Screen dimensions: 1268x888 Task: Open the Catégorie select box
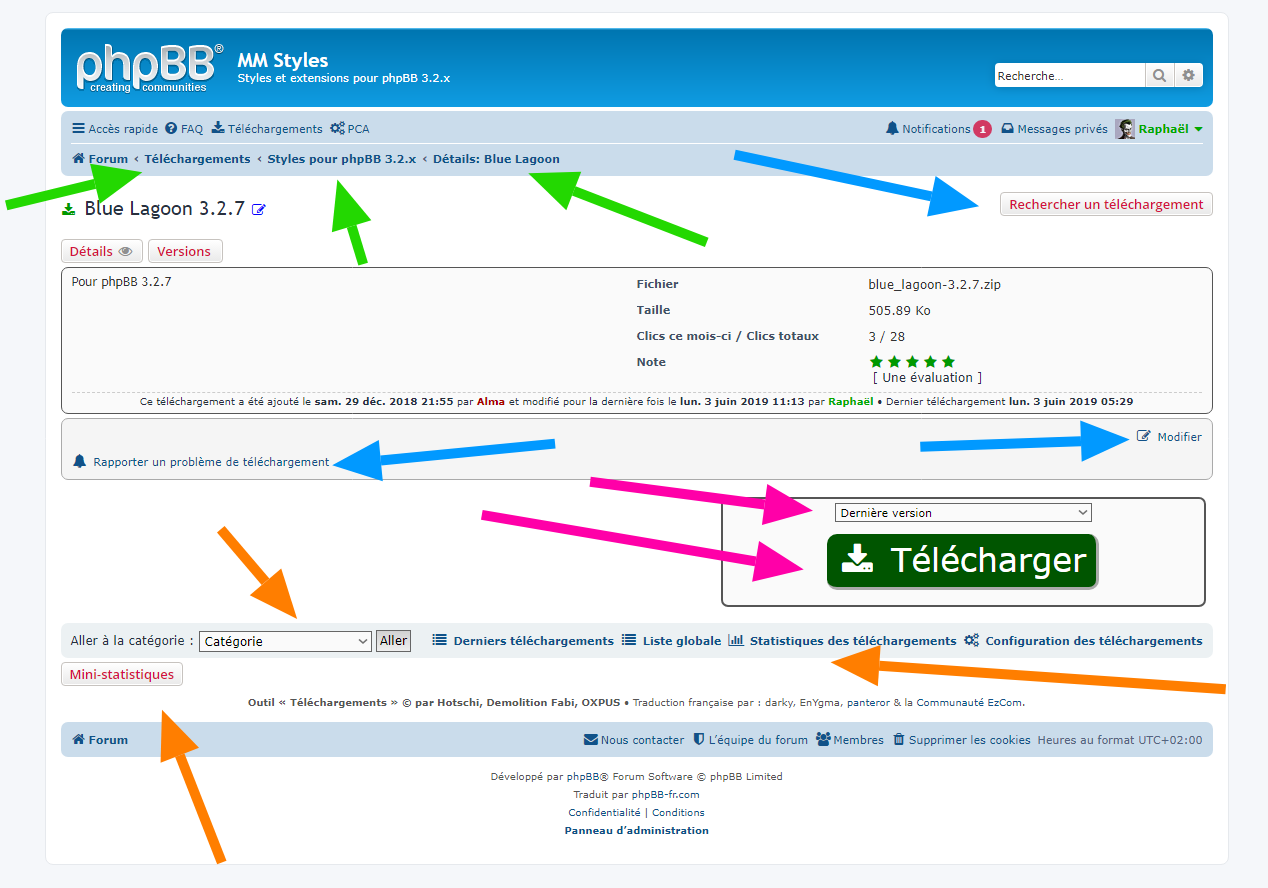(286, 642)
